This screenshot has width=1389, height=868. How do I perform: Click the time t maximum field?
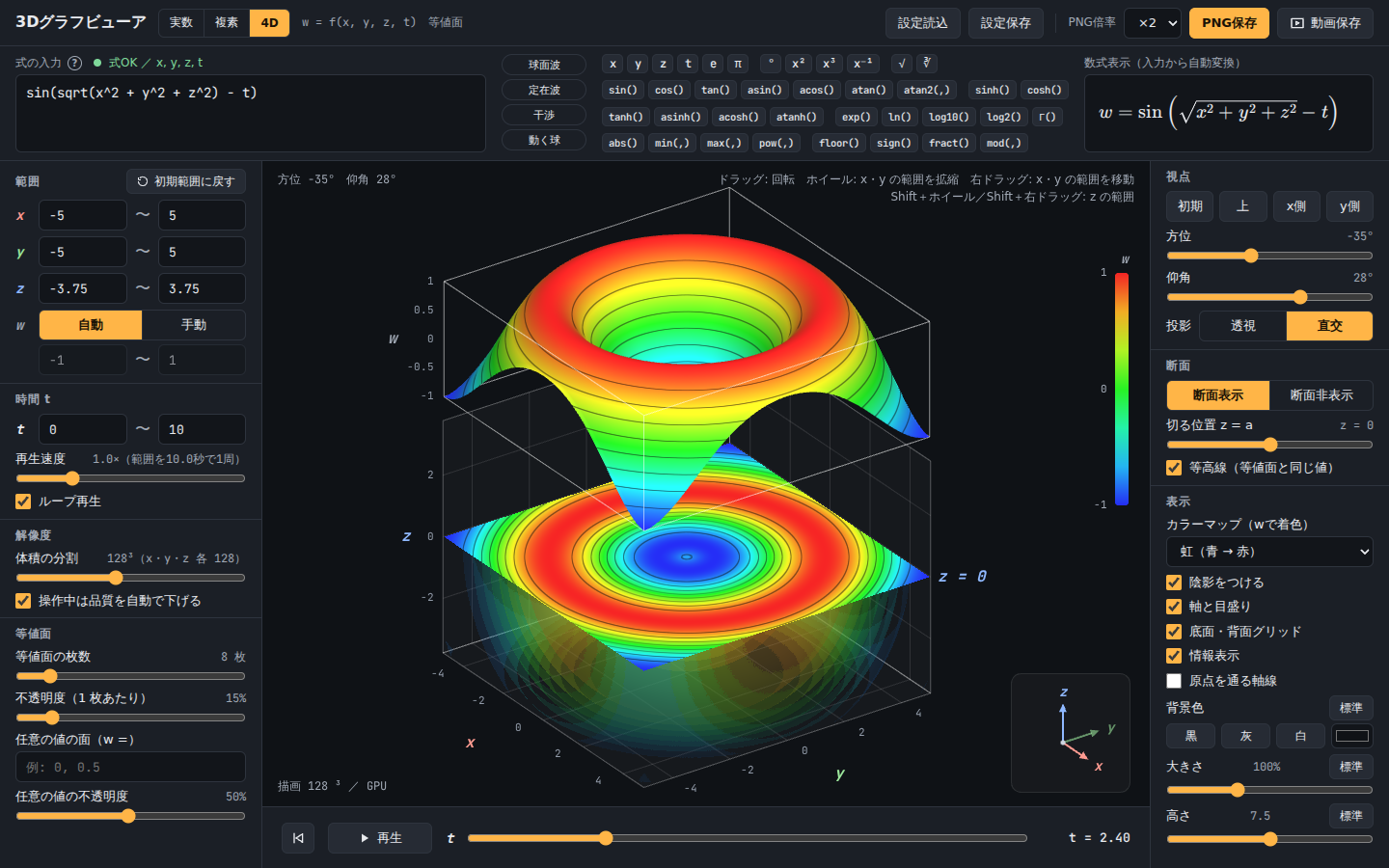[202, 429]
